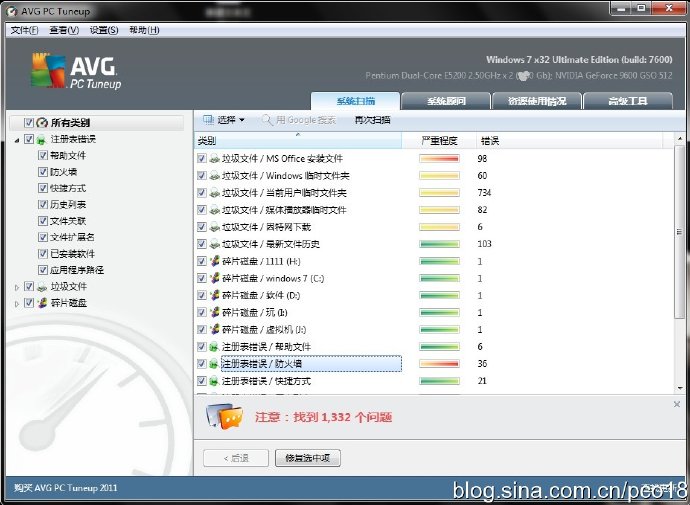Expand the 碎片磁盘 tree node
The height and width of the screenshot is (505, 690).
click(x=17, y=304)
